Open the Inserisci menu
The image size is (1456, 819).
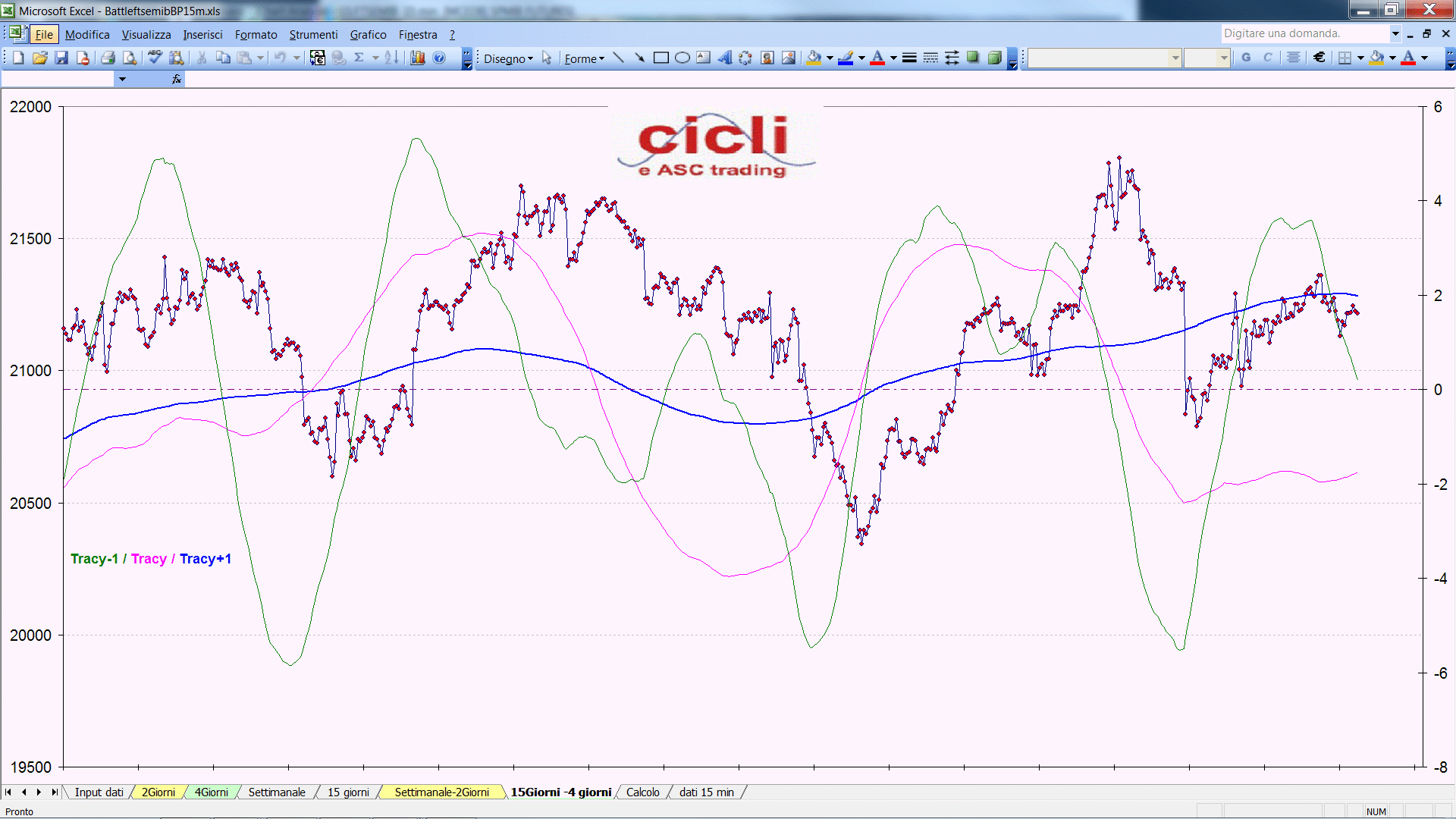202,34
